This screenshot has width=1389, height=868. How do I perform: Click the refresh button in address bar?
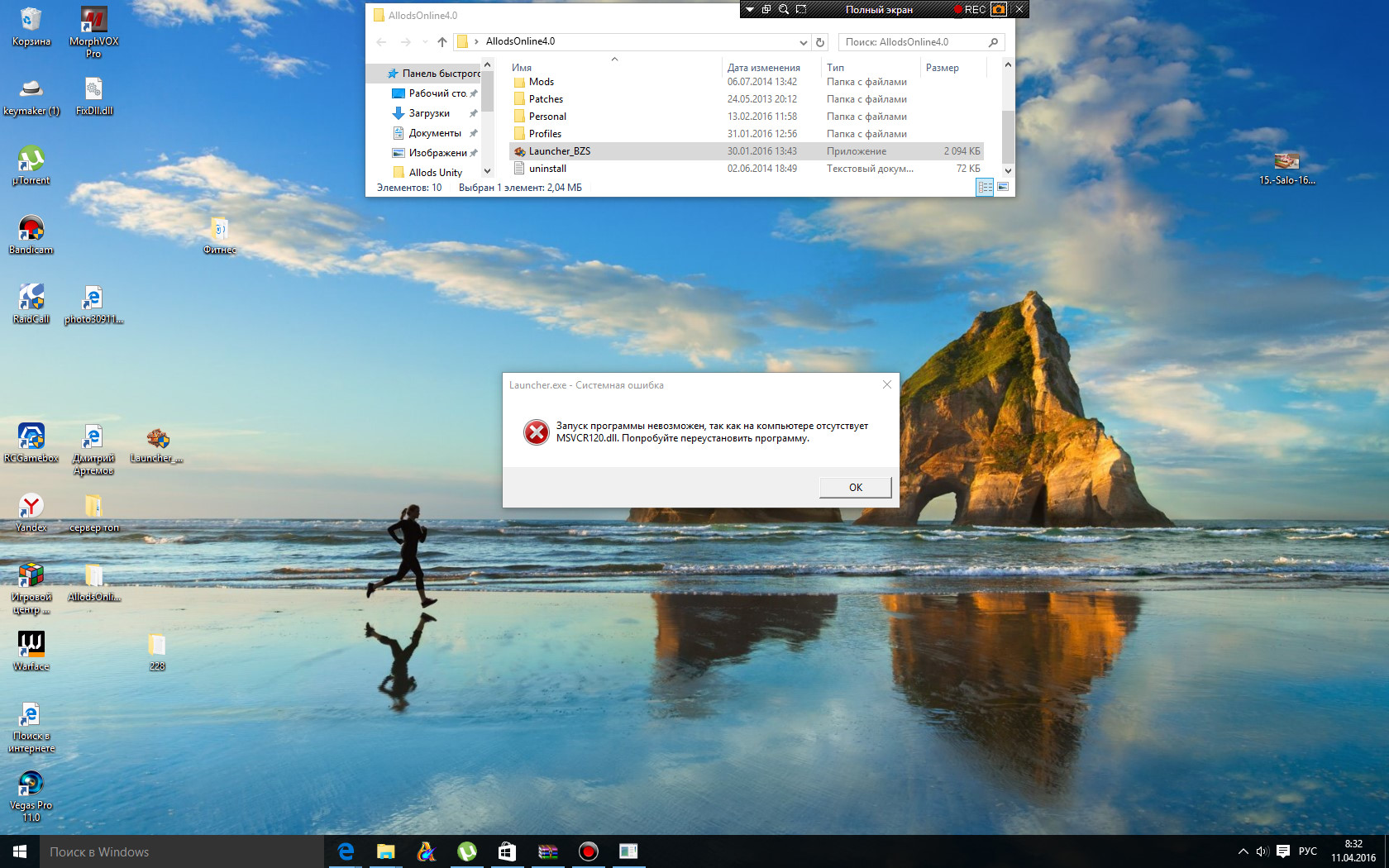point(820,42)
